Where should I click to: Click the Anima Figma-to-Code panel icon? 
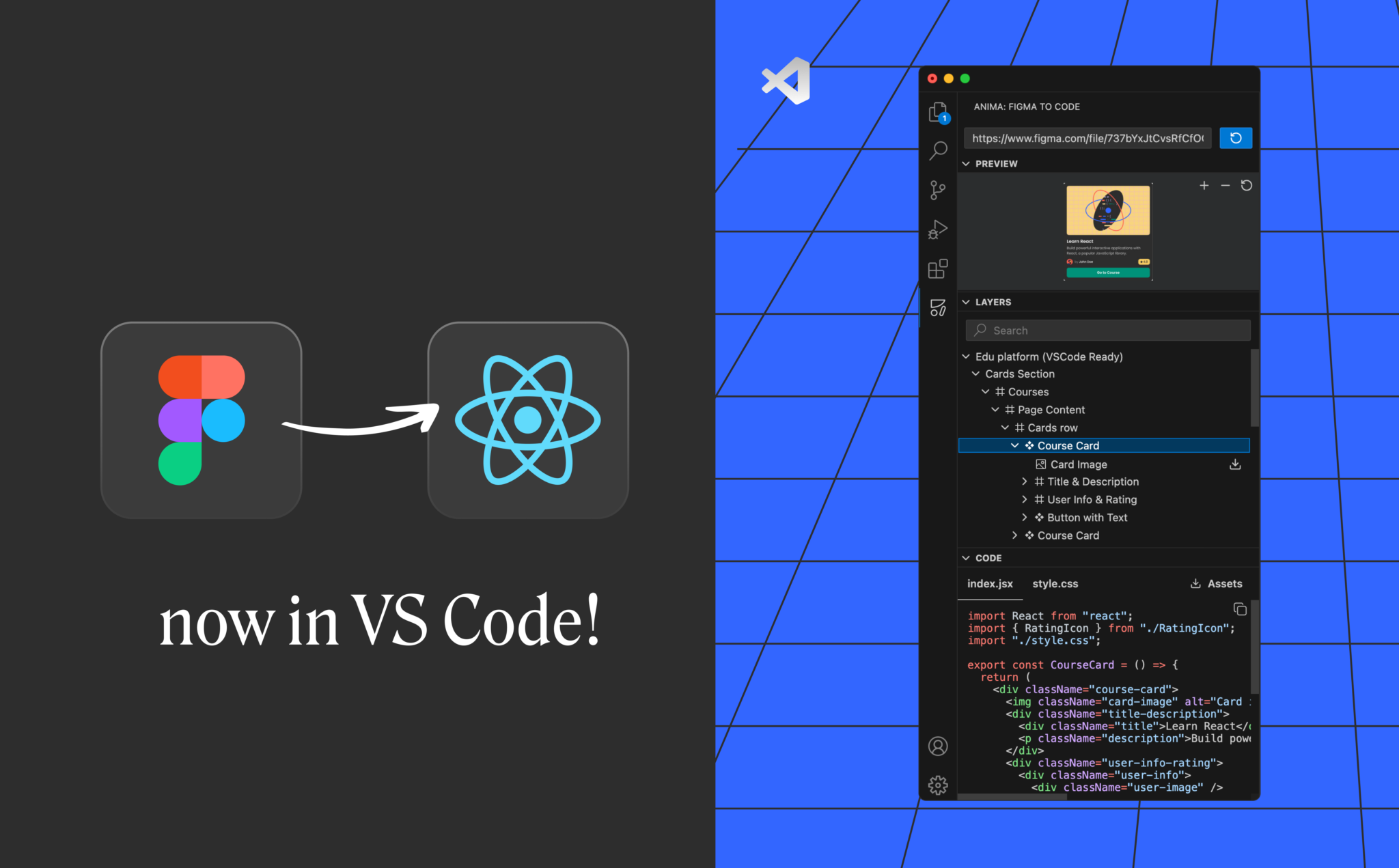tap(938, 307)
